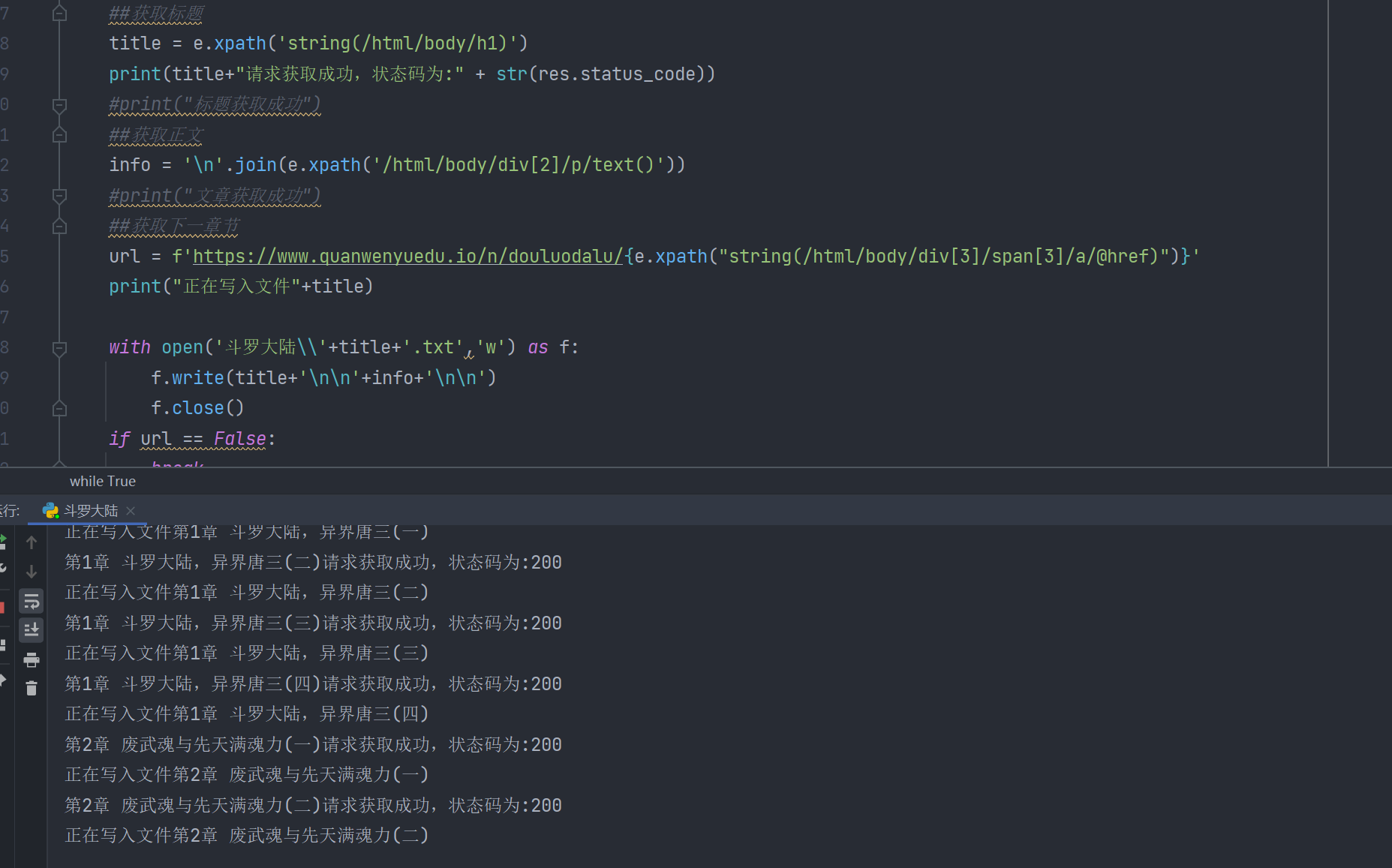Collapse fold marker at '##获取标题' comment
Screen dimensions: 1392x868
pos(60,14)
